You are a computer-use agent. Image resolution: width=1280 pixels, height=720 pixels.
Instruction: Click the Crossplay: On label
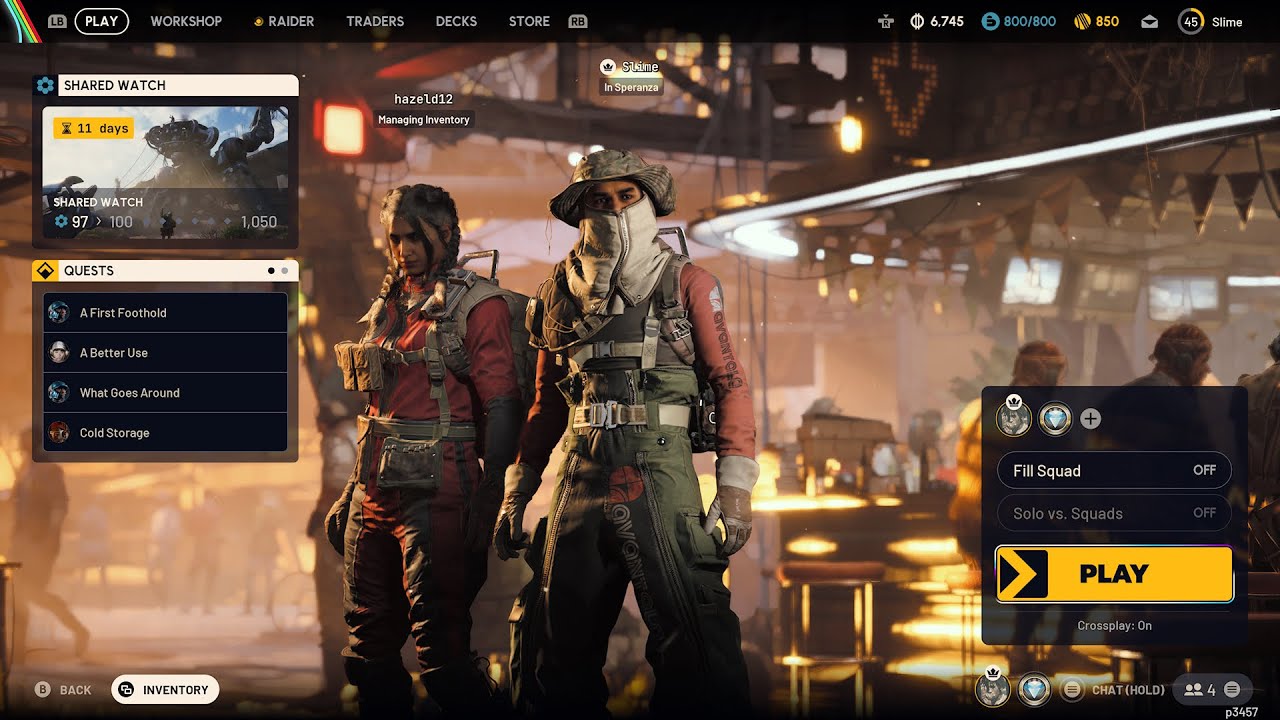click(x=1114, y=626)
